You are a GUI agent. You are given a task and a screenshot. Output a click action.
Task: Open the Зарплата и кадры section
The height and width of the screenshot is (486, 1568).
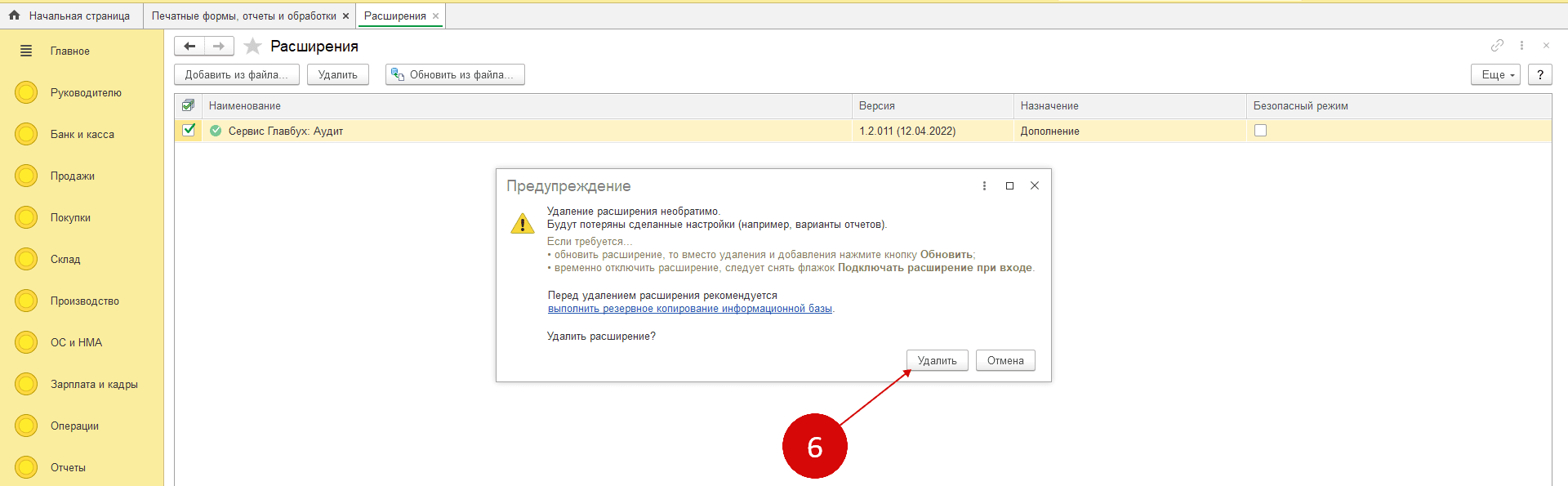(94, 384)
